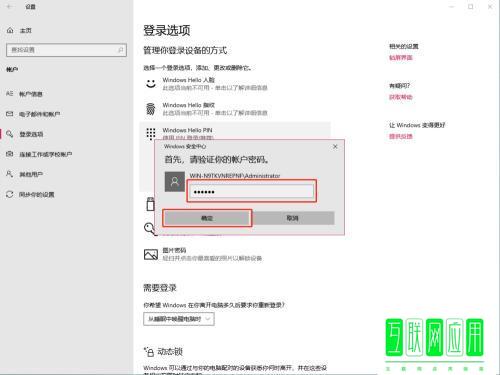This screenshot has height=375, width=500.
Task: Select the Windows Hello fingerprint icon
Action: pos(151,109)
